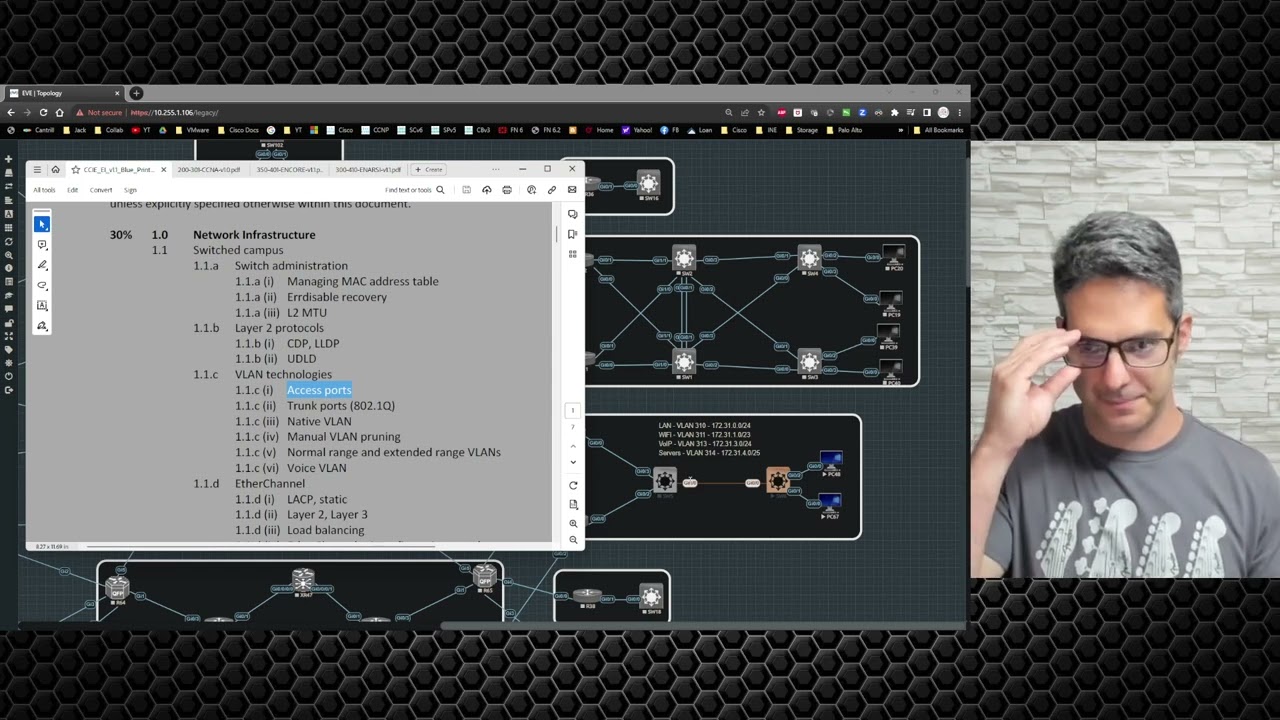1280x720 pixels.
Task: Click SW16 switch node in topology
Action: [x=649, y=184]
